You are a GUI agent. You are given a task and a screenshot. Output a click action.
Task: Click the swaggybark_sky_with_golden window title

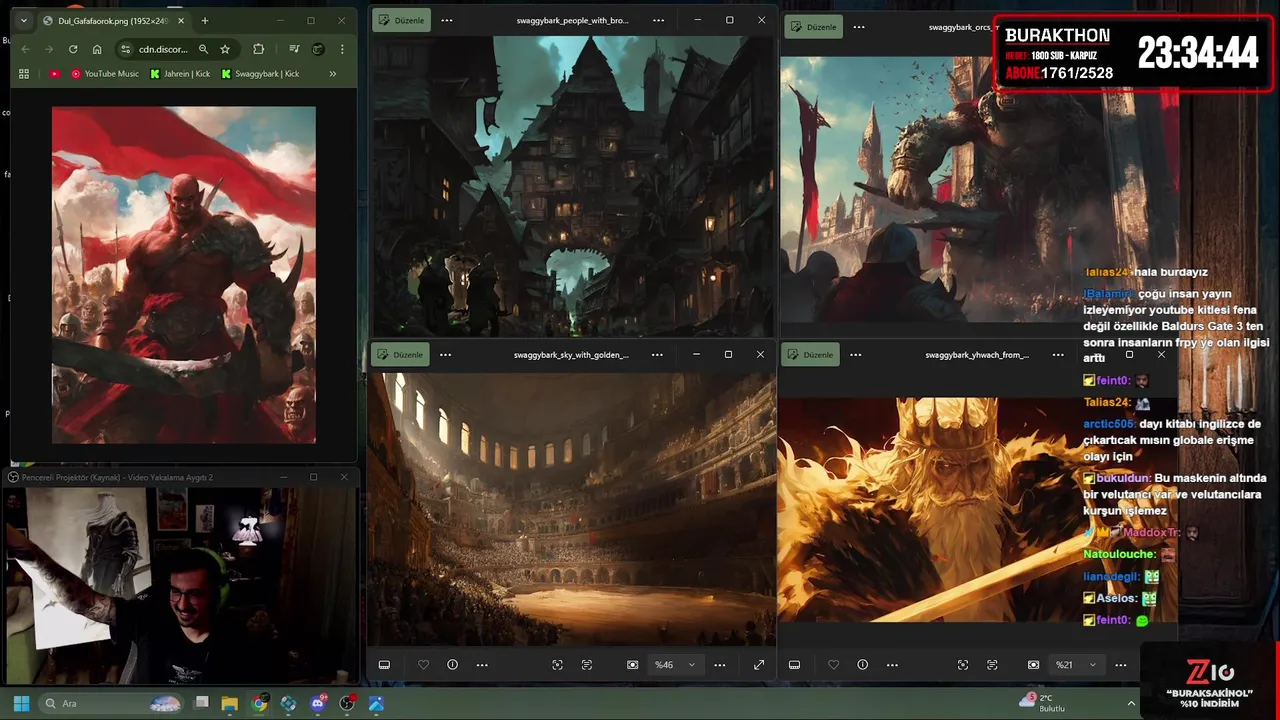(x=571, y=355)
